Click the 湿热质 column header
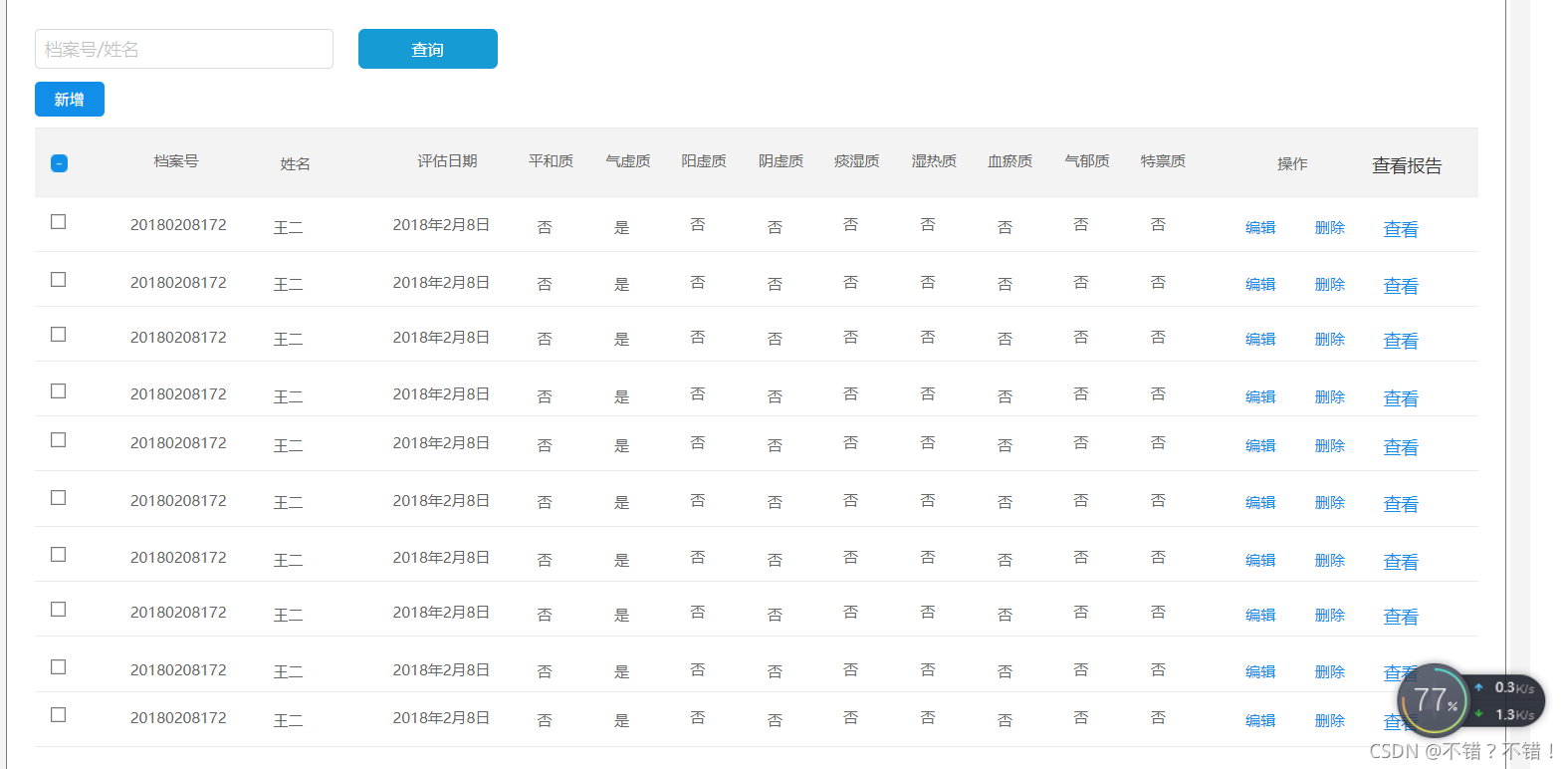The height and width of the screenshot is (769, 1568). click(x=934, y=160)
